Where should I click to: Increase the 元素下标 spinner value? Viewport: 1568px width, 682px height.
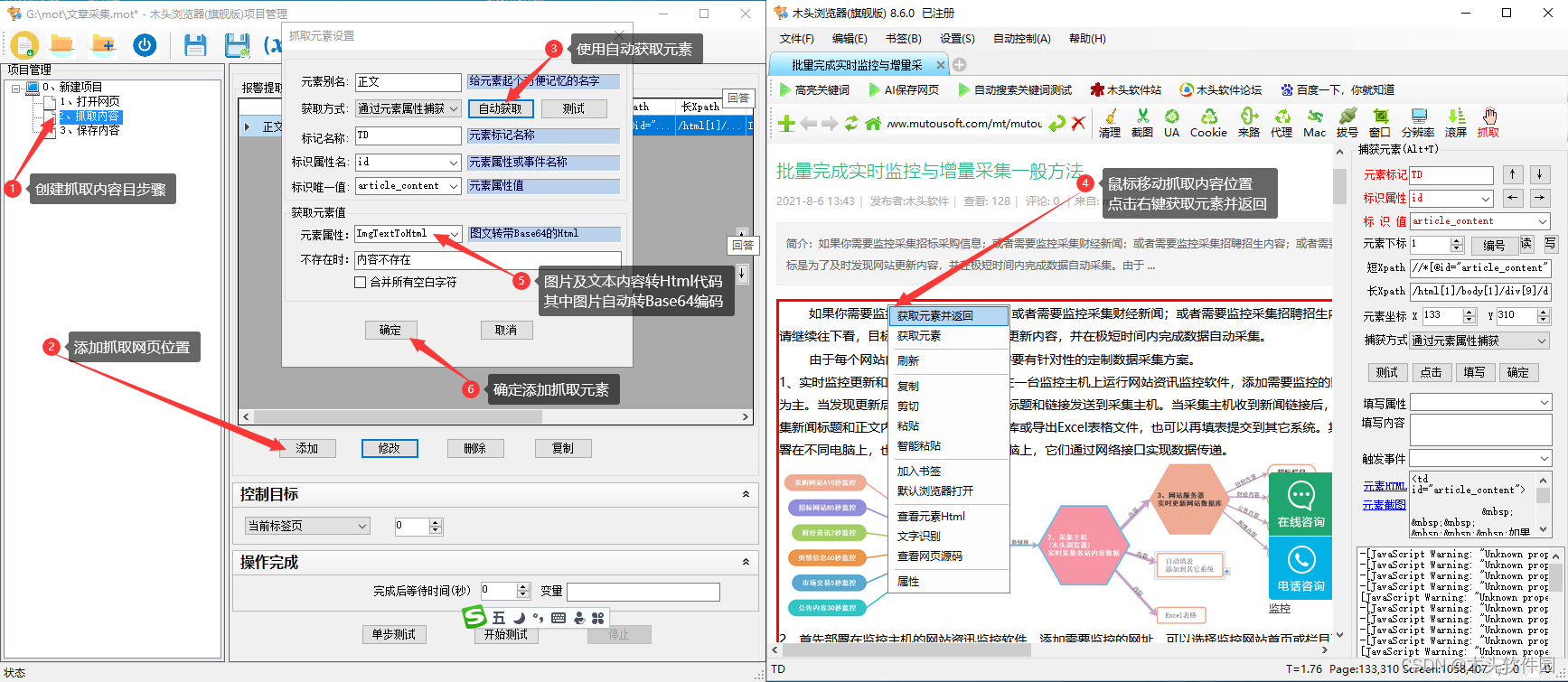point(1456,240)
